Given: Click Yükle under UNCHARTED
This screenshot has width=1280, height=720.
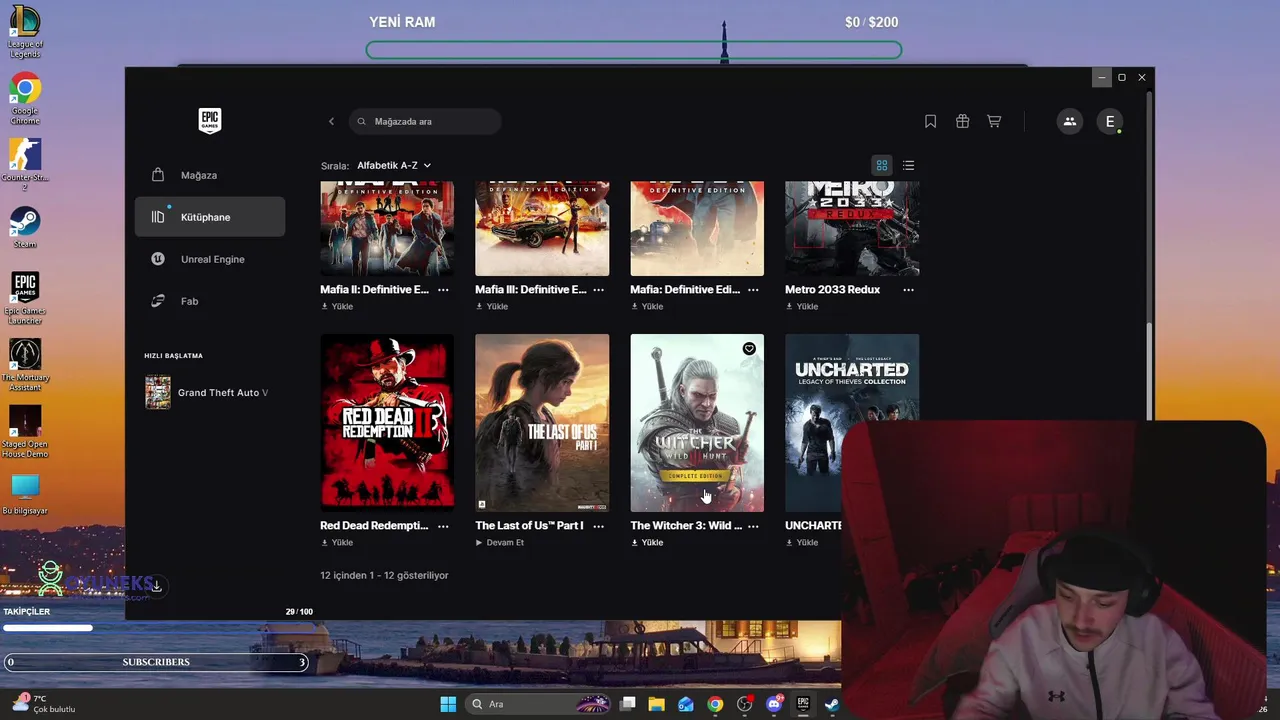Looking at the screenshot, I should point(802,543).
